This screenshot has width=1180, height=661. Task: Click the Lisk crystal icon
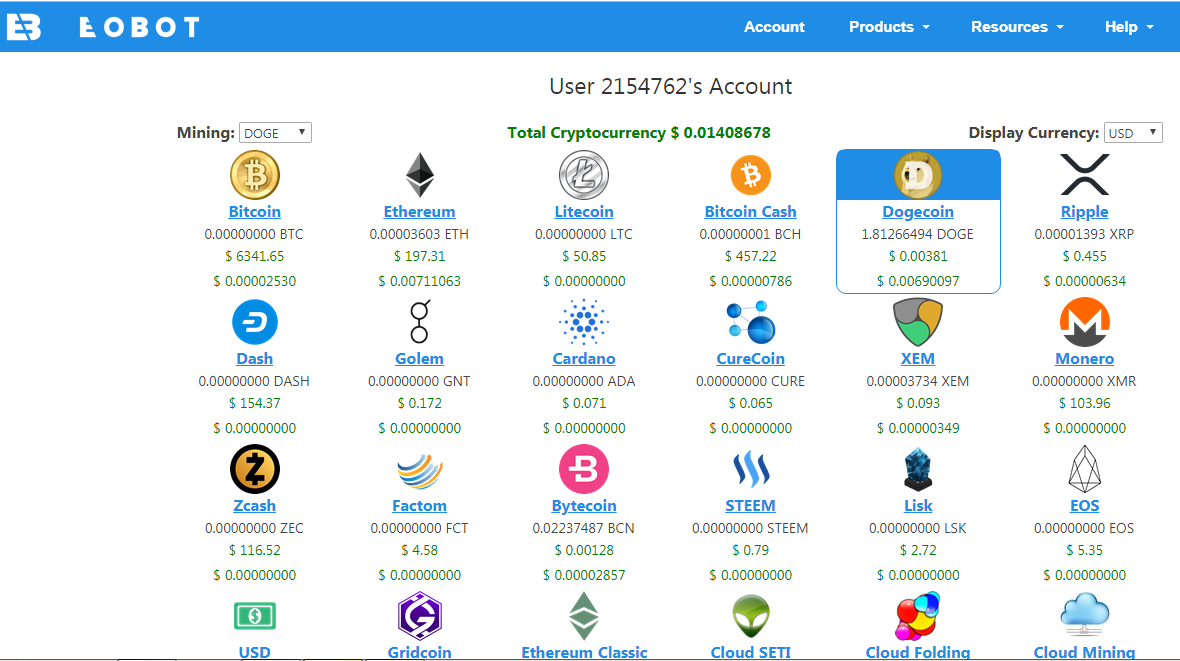point(917,468)
